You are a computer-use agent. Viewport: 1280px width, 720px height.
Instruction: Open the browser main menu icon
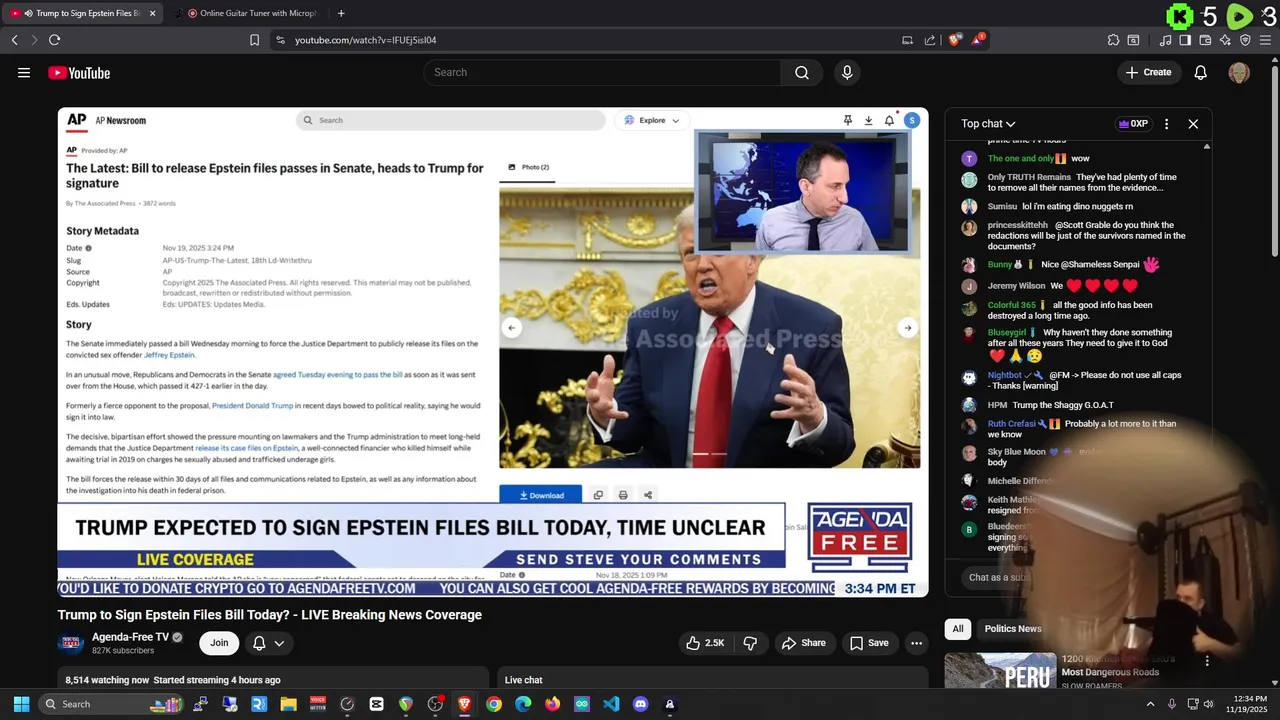coord(1265,40)
